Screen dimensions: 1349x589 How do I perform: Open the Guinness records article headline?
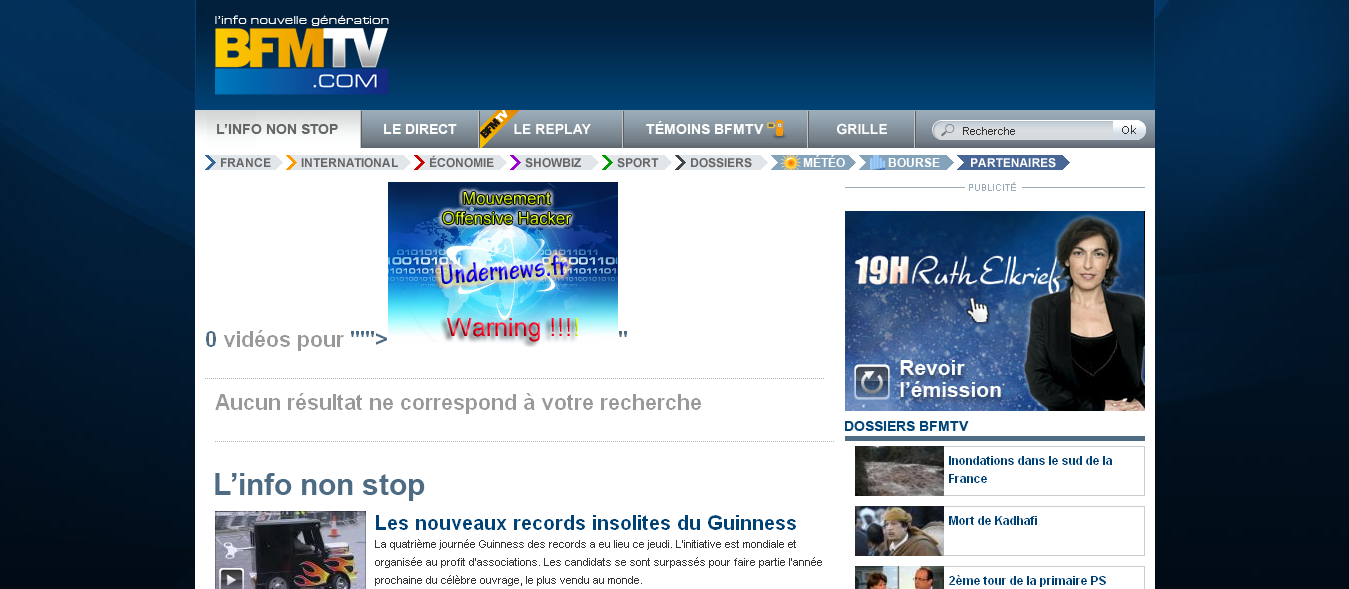pyautogui.click(x=585, y=523)
